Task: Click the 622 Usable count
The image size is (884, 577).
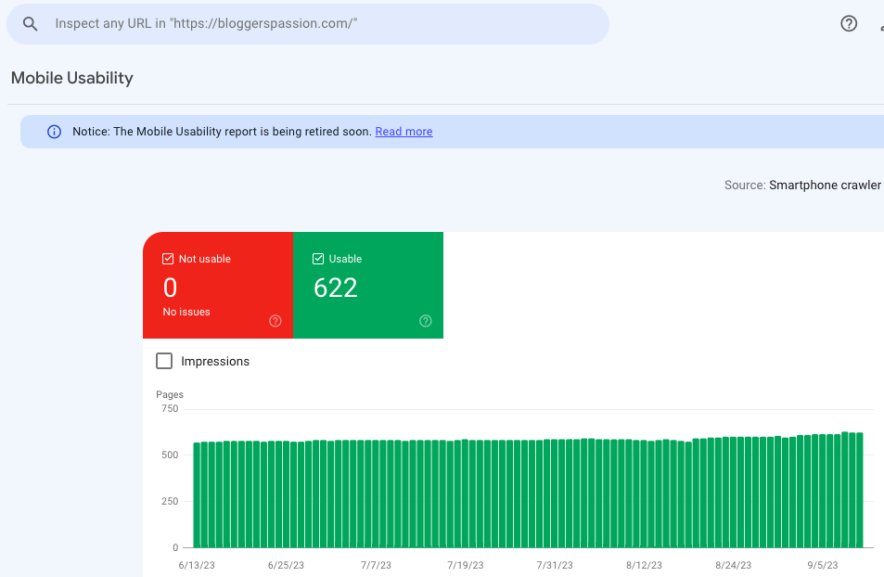Action: click(x=335, y=288)
